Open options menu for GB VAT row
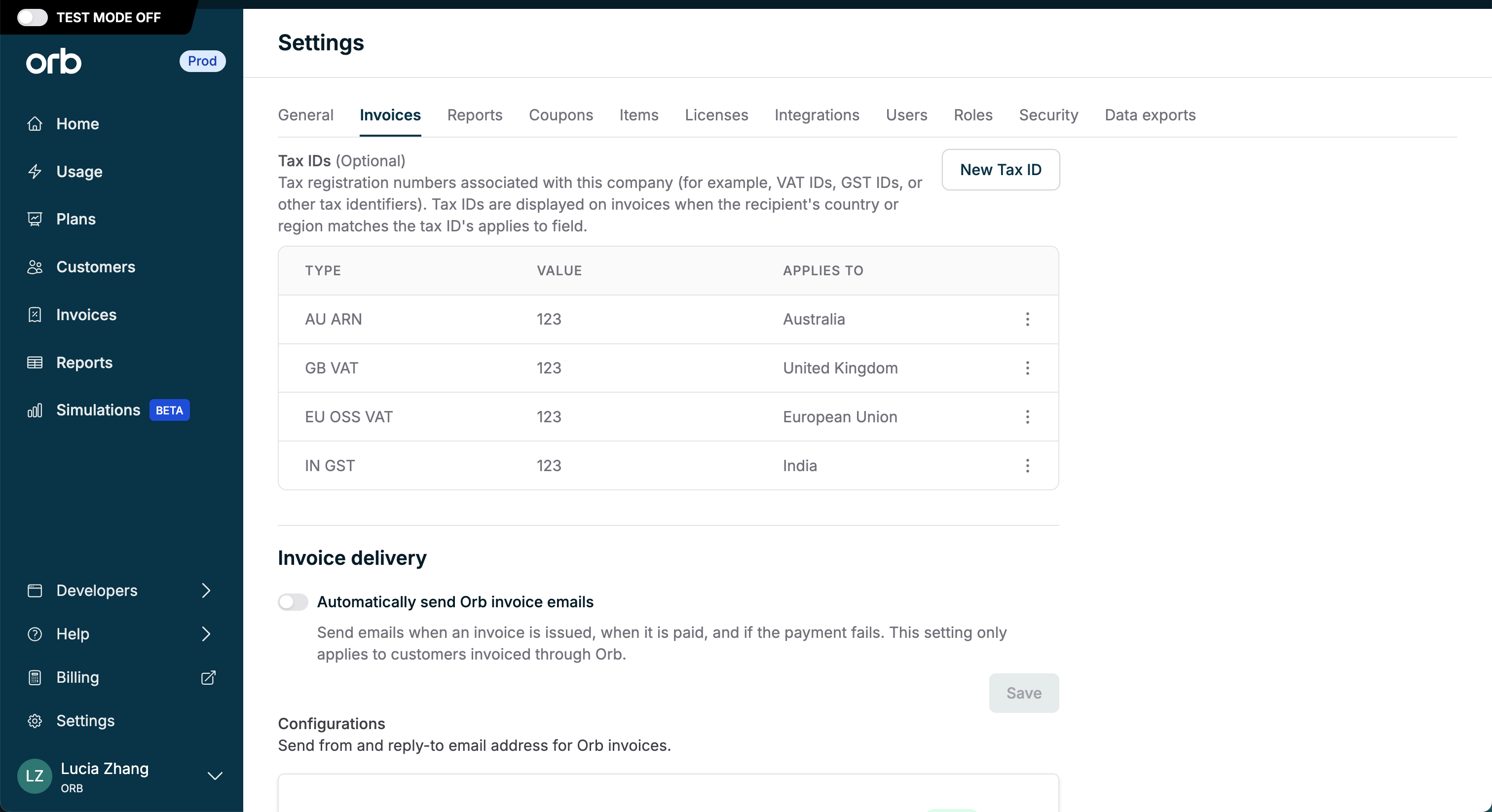Image resolution: width=1492 pixels, height=812 pixels. (1028, 368)
